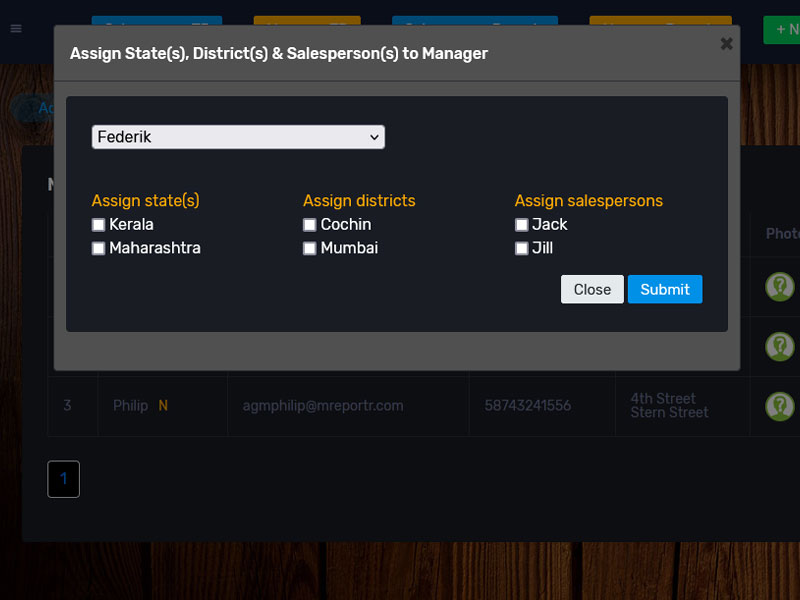Image resolution: width=800 pixels, height=600 pixels.
Task: Tick the Cochin district checkbox
Action: (310, 225)
